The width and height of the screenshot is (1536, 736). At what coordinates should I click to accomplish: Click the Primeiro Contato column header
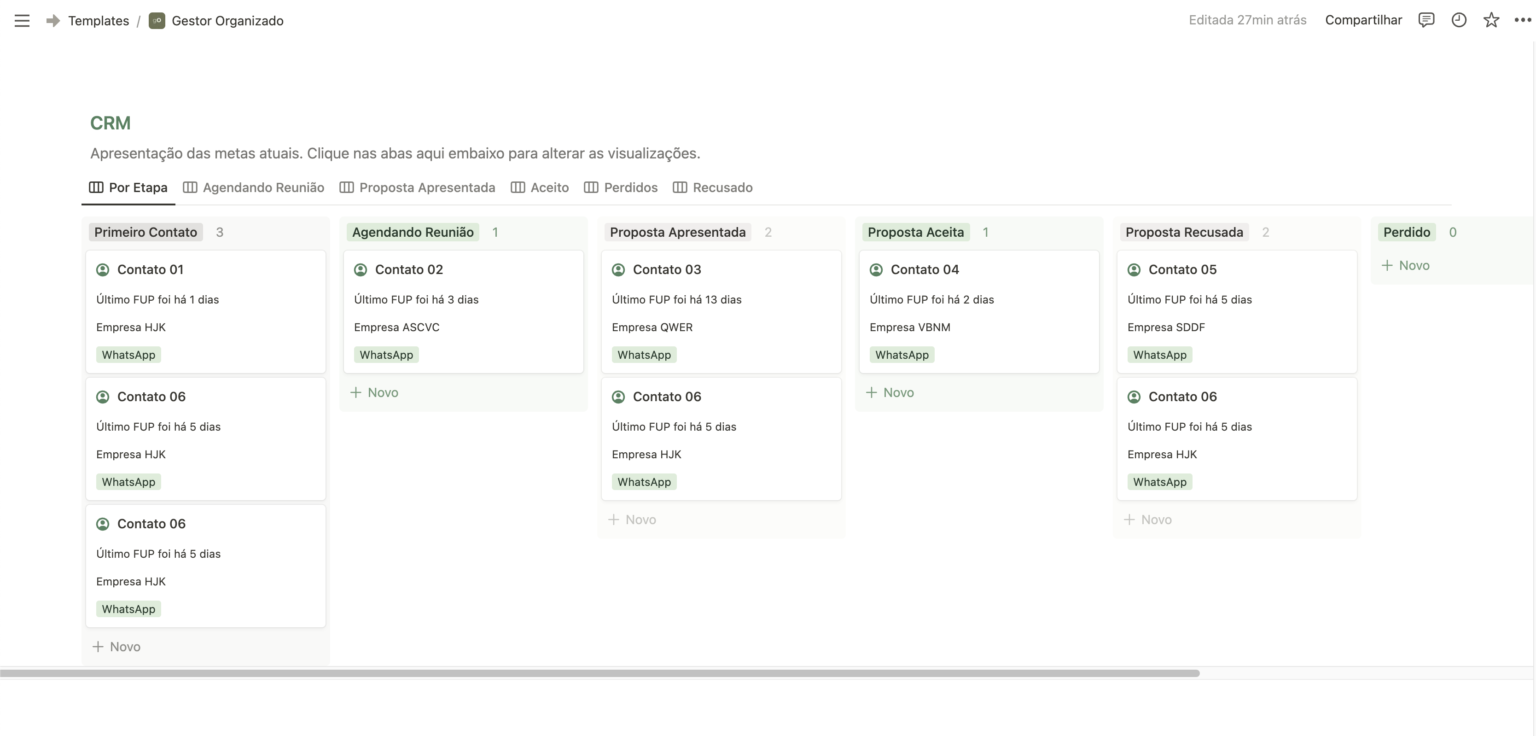click(146, 232)
